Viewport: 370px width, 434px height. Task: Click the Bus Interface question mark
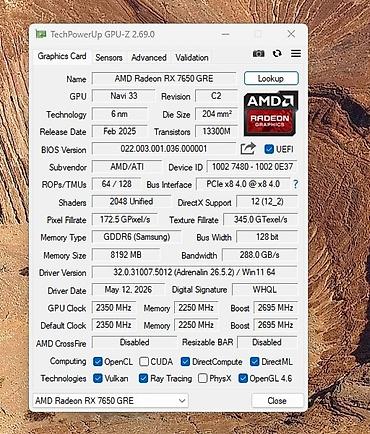(x=295, y=184)
